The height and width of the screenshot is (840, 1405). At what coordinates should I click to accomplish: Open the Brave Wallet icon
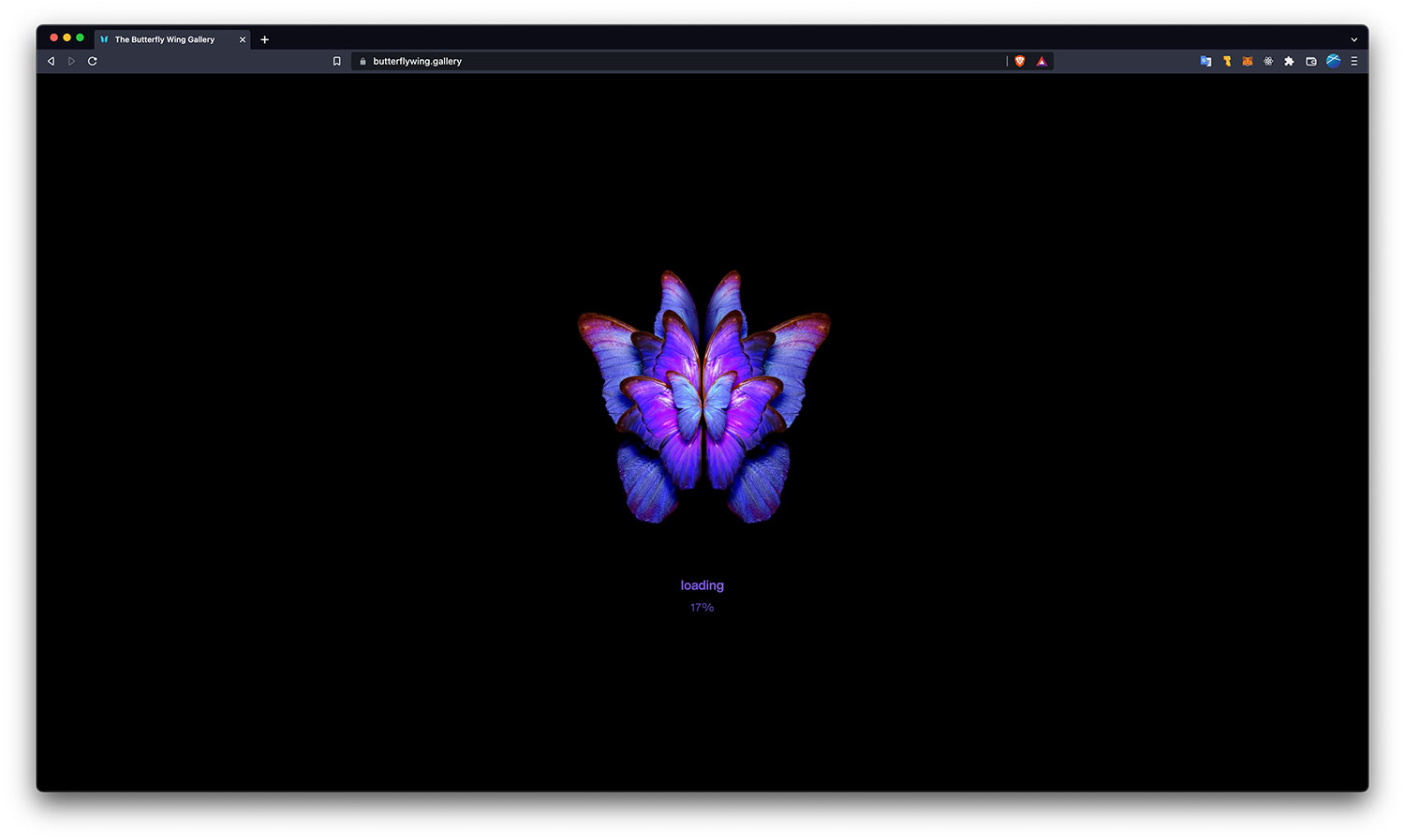1311,61
